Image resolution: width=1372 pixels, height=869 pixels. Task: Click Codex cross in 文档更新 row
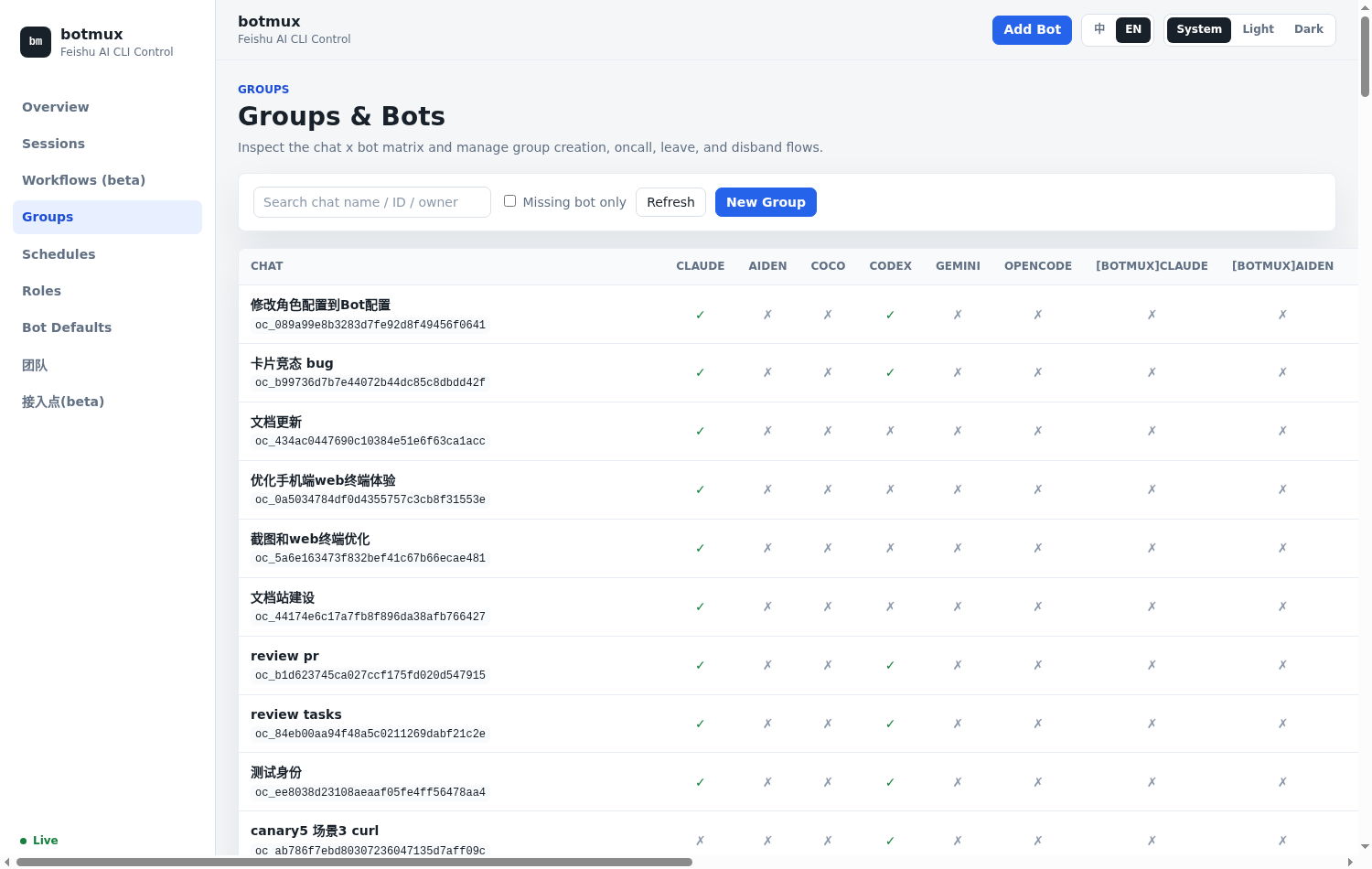click(891, 431)
